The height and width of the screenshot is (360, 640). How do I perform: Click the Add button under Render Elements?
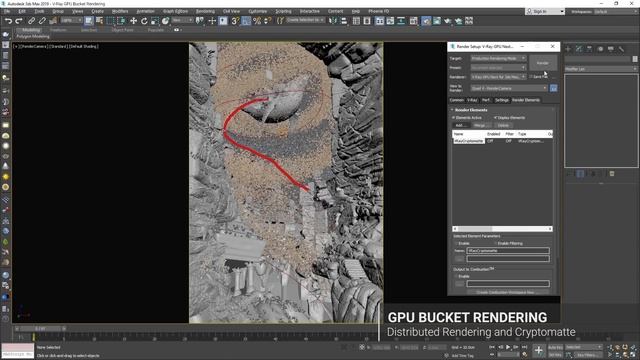[x=460, y=125]
